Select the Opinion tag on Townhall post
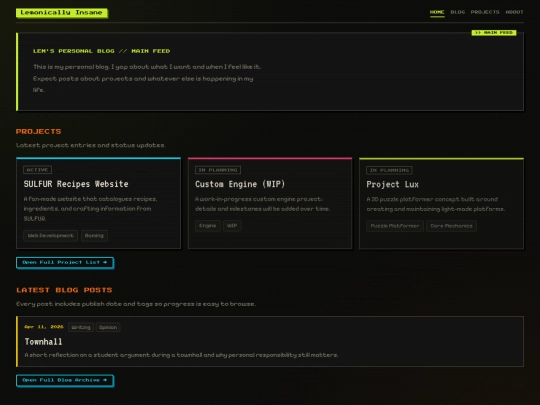Viewport: 540px width, 405px height. [x=108, y=327]
